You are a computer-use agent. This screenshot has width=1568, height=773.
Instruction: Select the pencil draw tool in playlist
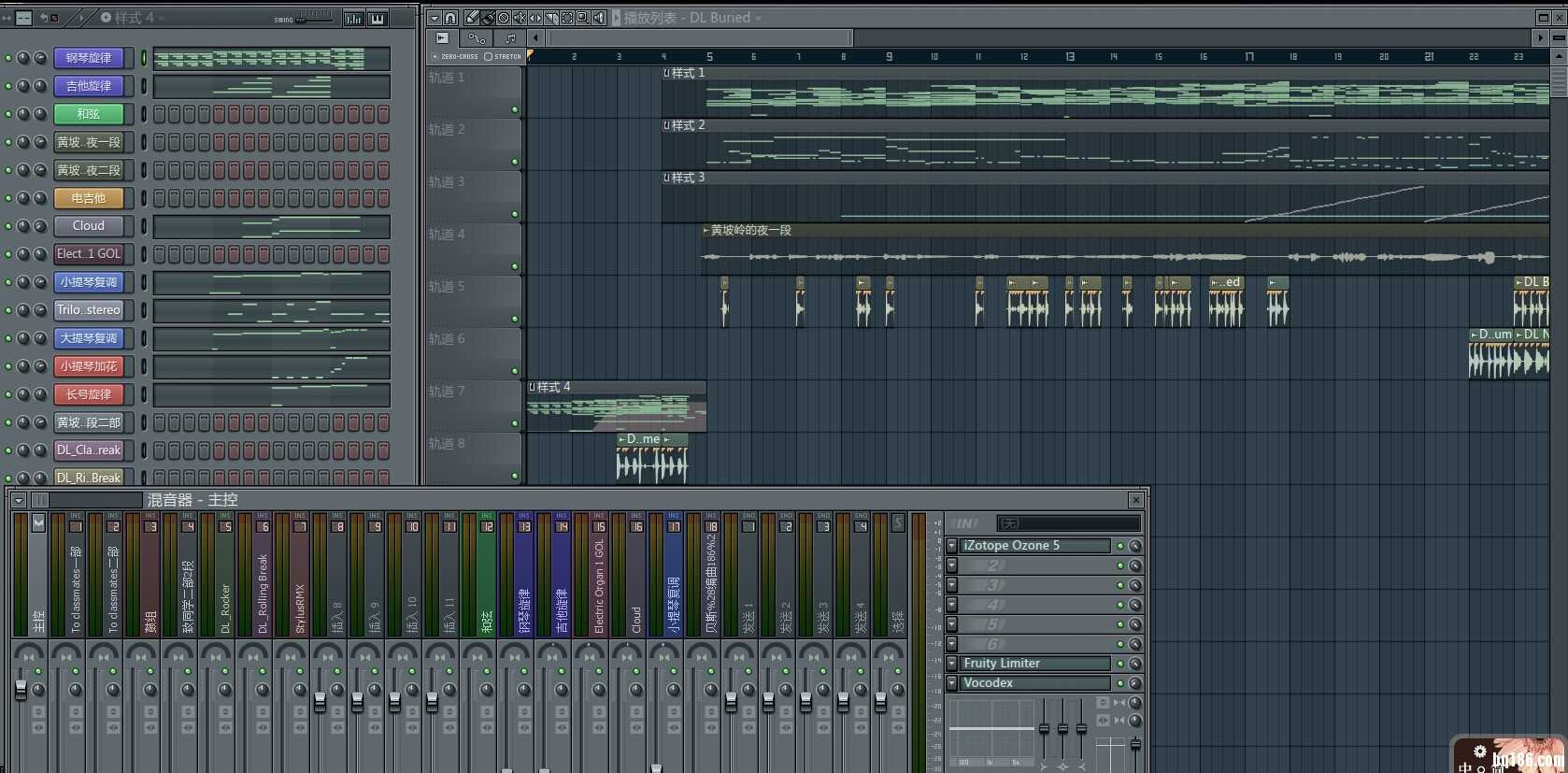pos(472,18)
